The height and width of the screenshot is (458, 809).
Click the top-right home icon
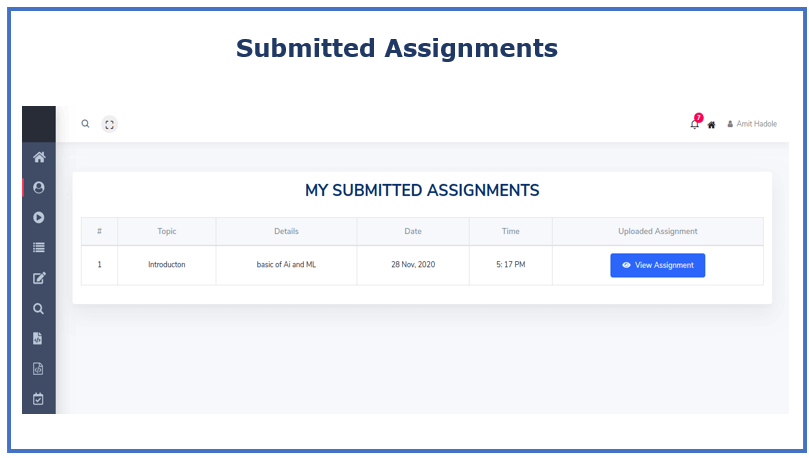coord(711,125)
